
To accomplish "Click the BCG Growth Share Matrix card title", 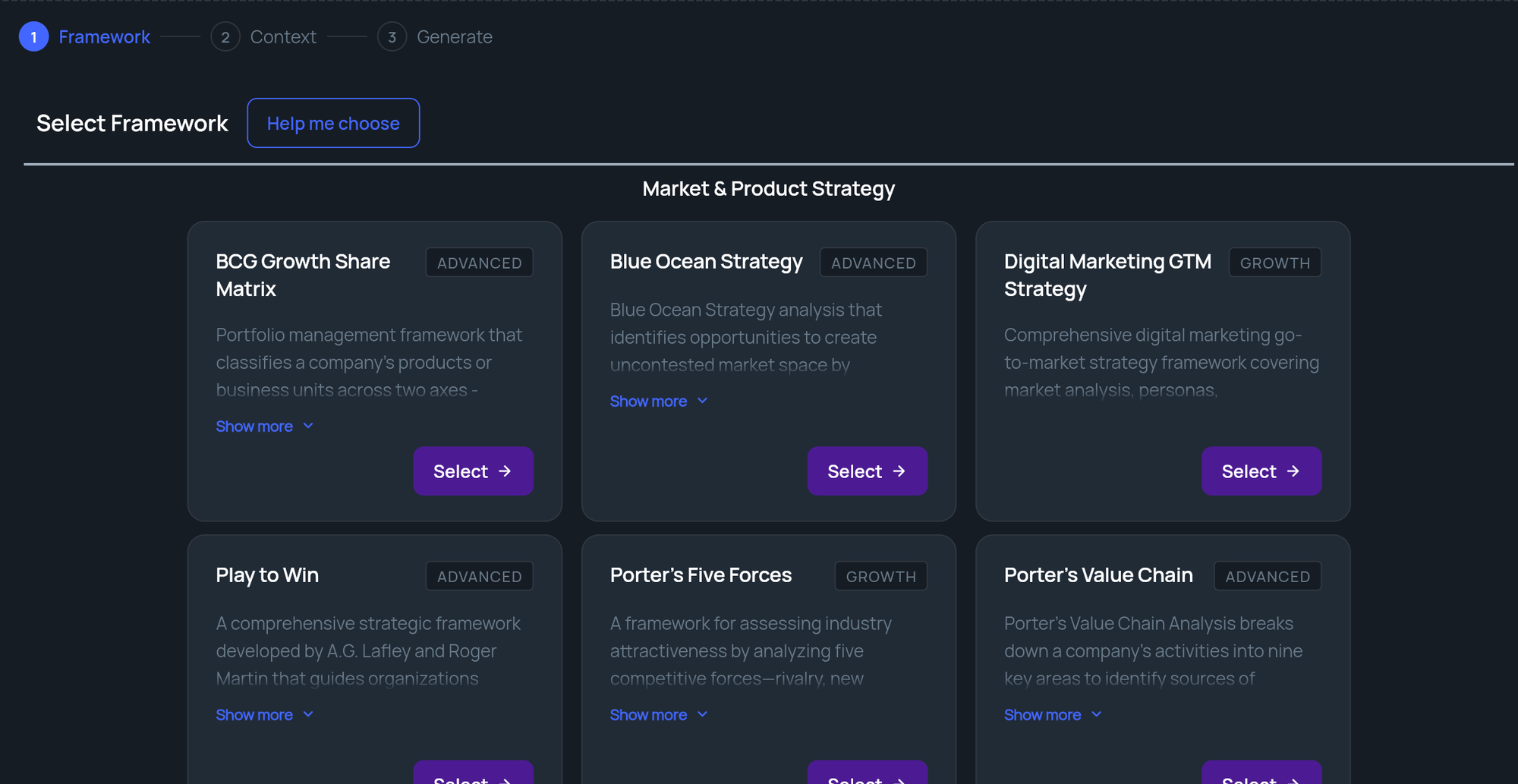I will (x=303, y=275).
